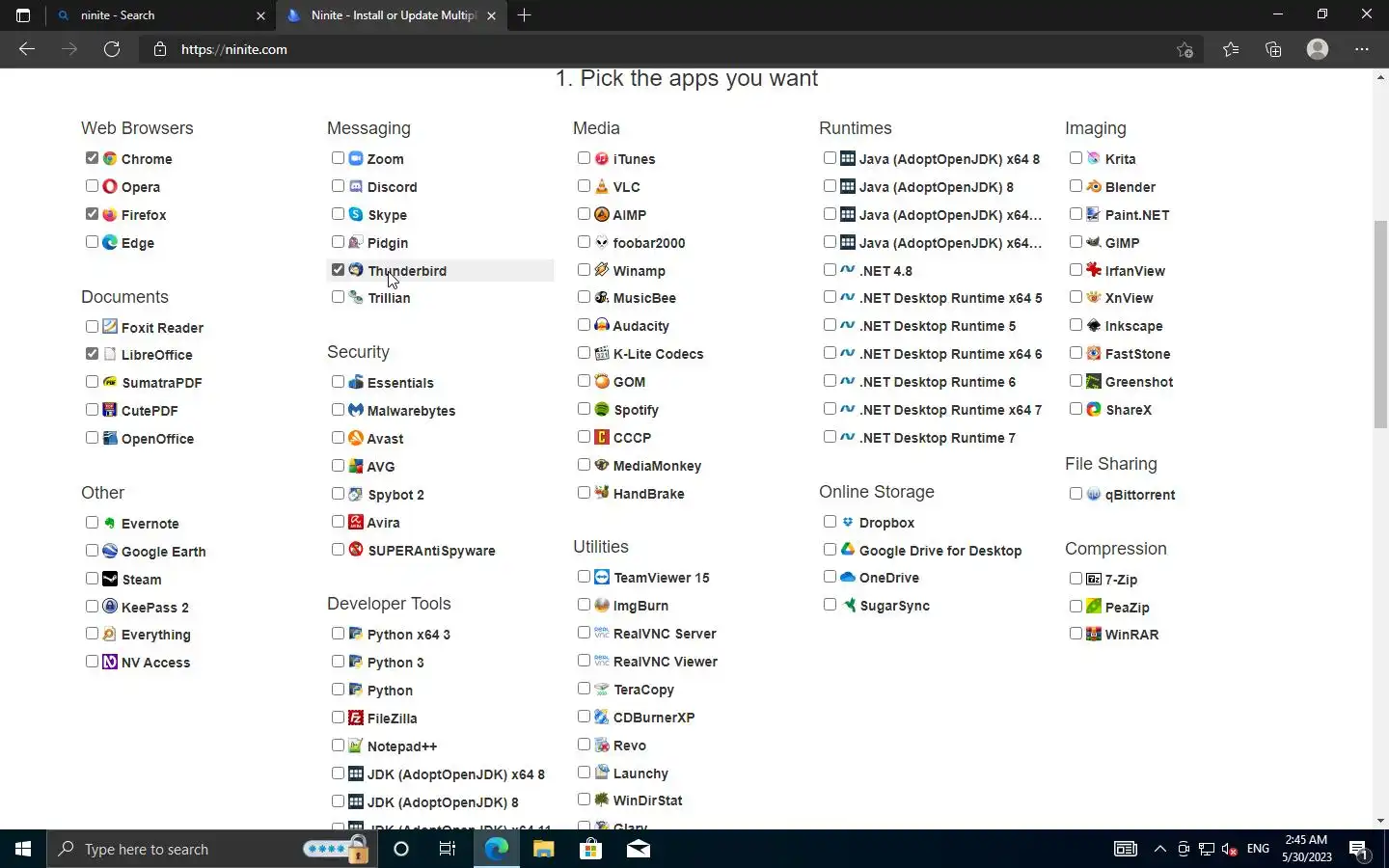This screenshot has height=868, width=1389.
Task: Click the SUPERAntiSpyware label
Action: click(x=431, y=551)
